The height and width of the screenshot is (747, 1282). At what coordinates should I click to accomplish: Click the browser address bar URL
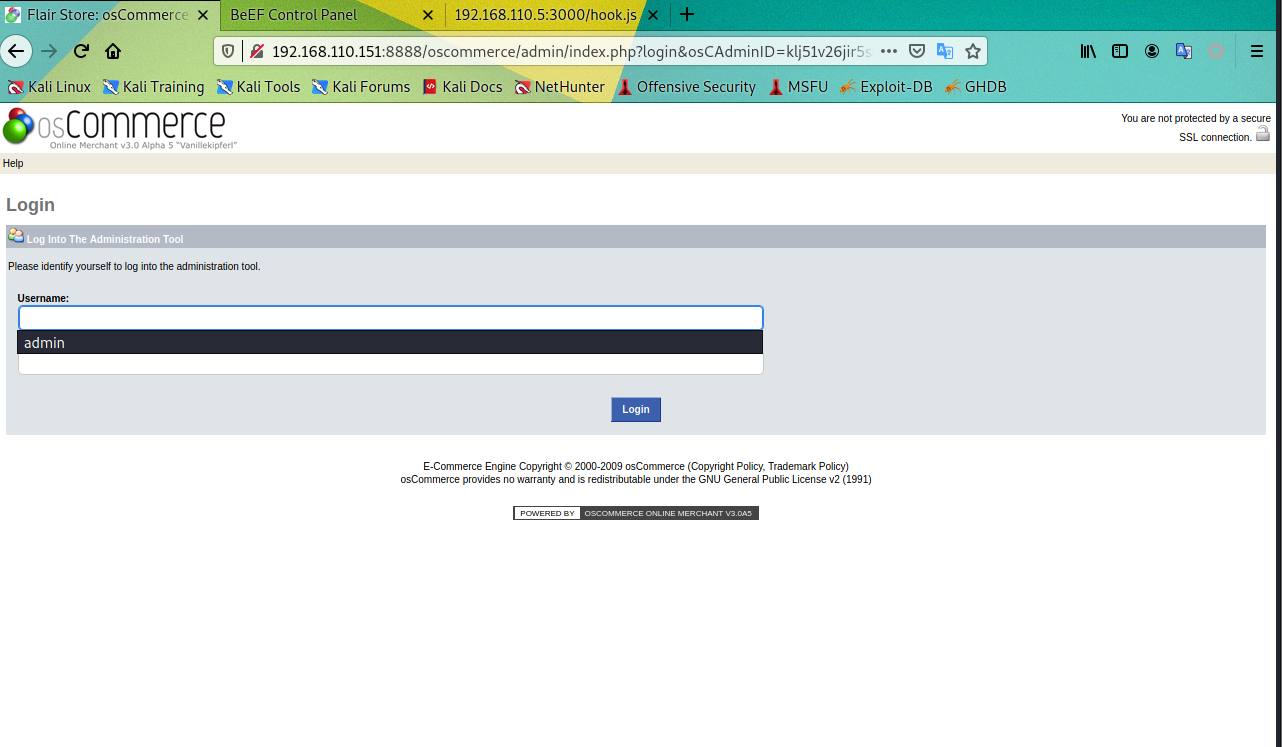(x=571, y=51)
